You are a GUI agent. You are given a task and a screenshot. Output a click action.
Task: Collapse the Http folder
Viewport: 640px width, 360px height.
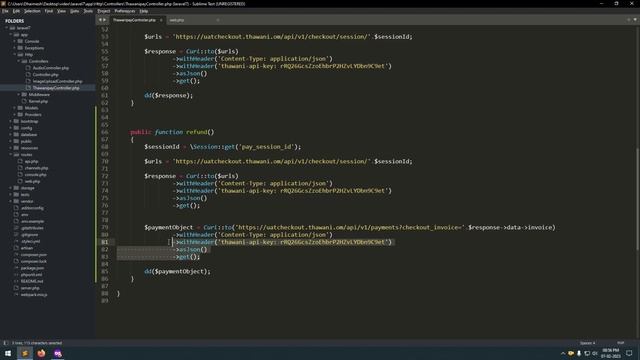point(15,55)
